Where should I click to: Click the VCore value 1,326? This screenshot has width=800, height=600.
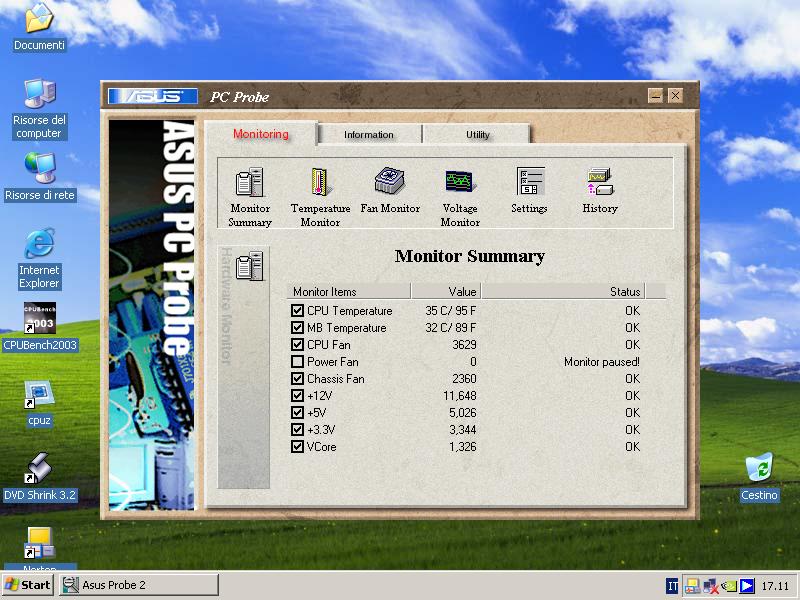(463, 446)
